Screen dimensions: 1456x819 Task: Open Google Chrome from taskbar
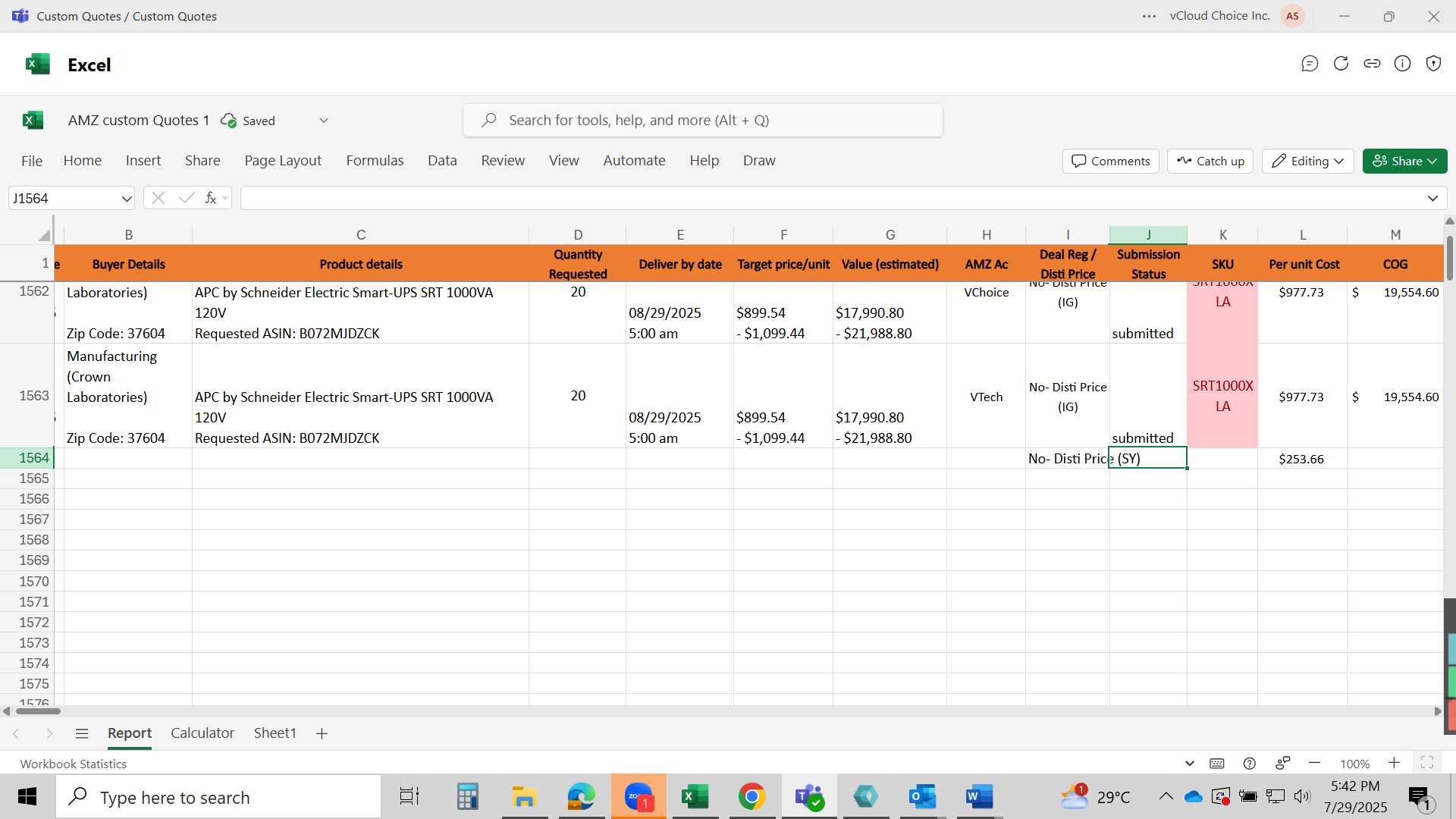(752, 796)
